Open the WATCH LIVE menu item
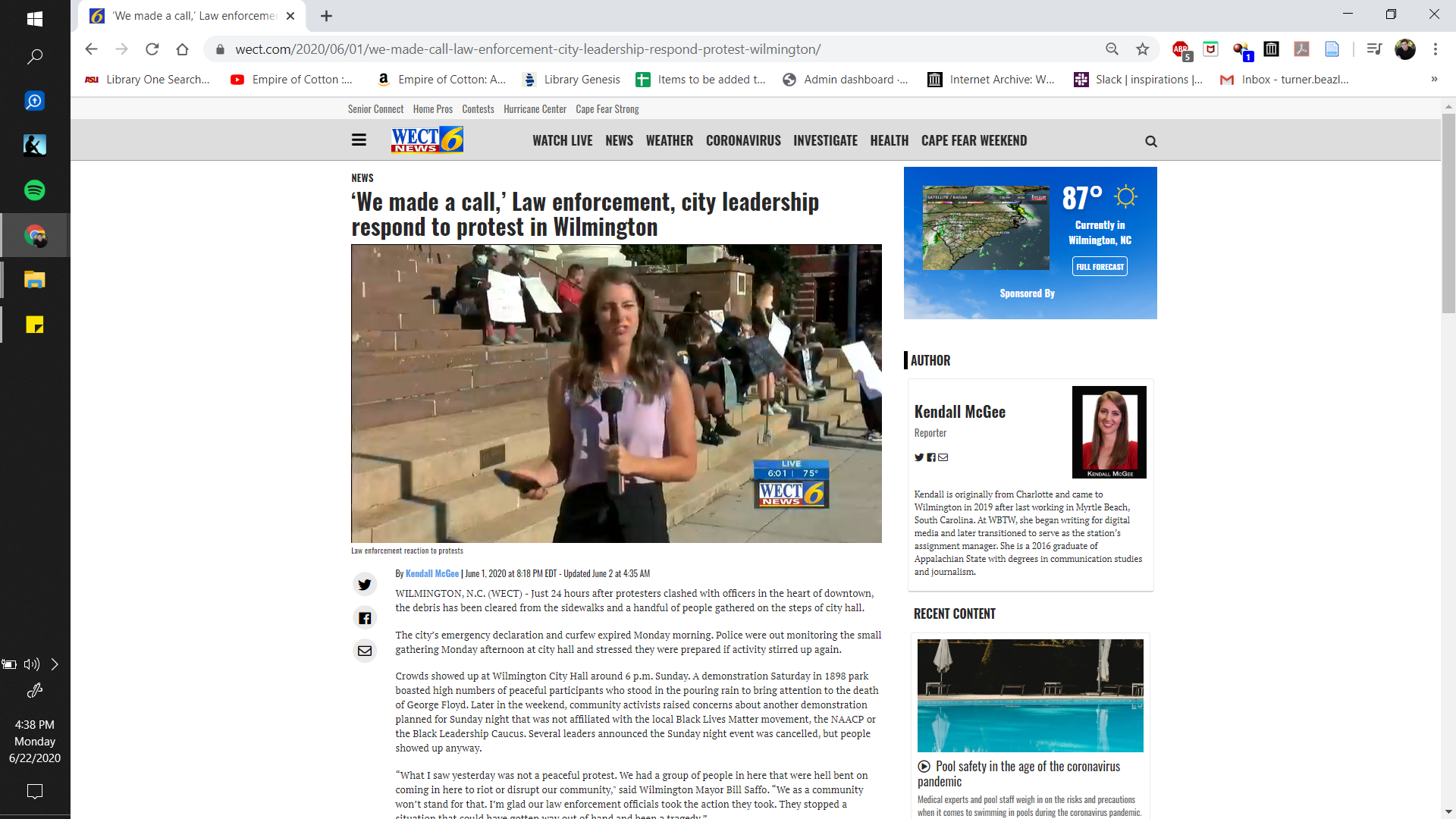Viewport: 1456px width, 819px height. pyautogui.click(x=562, y=141)
